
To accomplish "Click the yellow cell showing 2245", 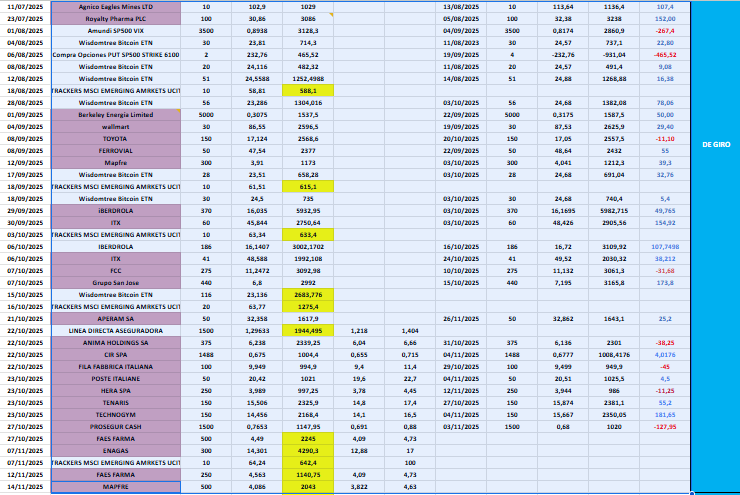I will pyautogui.click(x=308, y=439).
